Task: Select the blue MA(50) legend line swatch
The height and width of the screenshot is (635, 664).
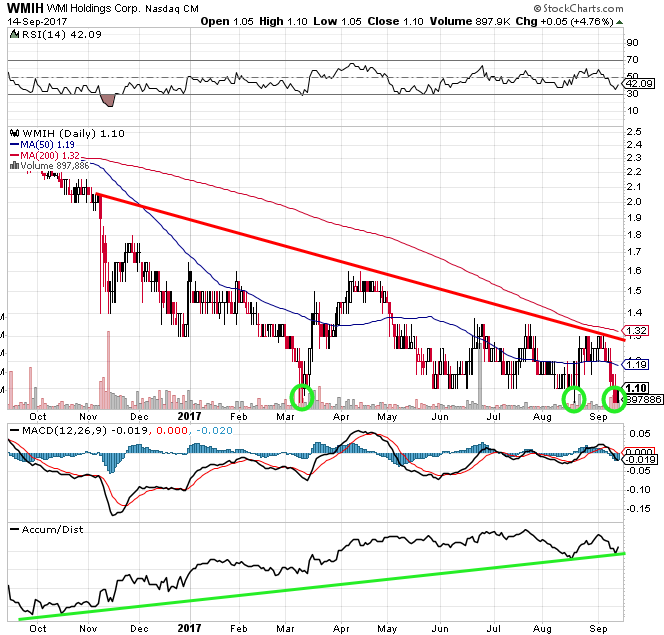Action: [x=14, y=145]
